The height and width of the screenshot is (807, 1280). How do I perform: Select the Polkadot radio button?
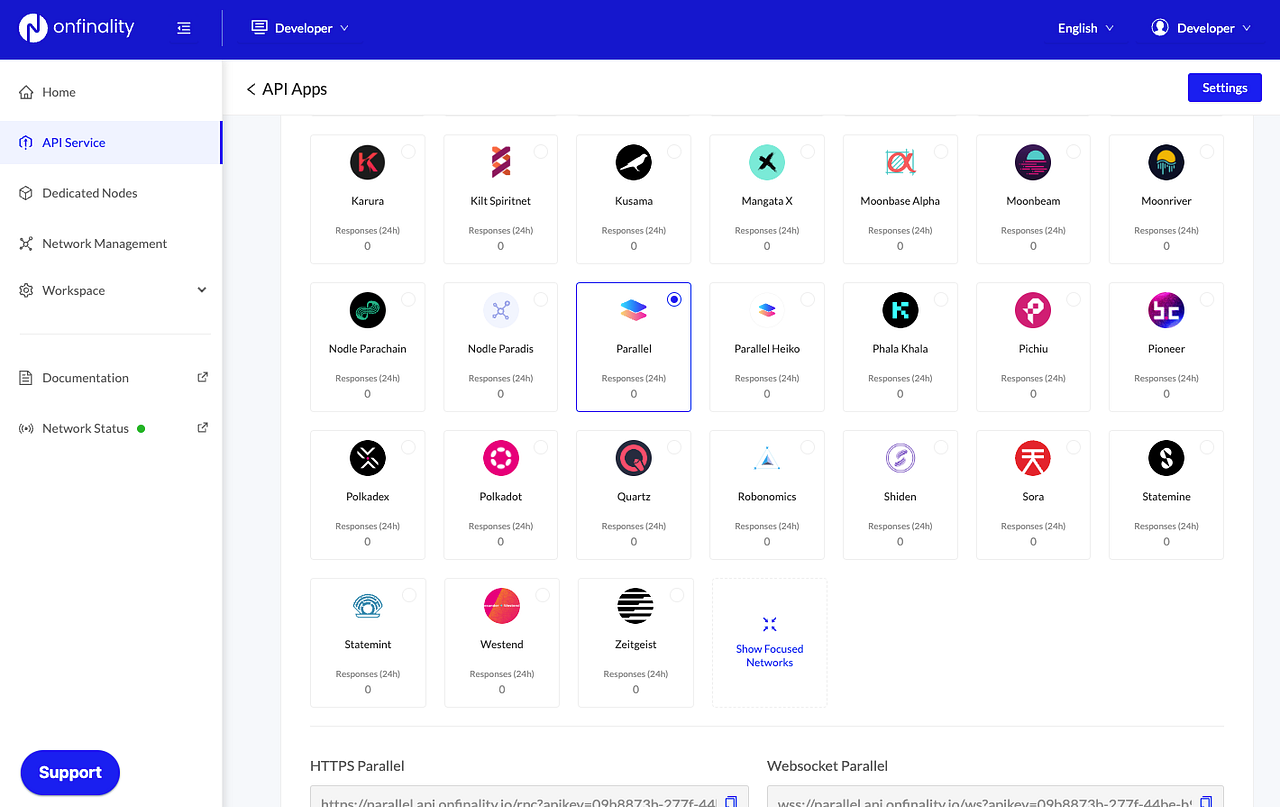tap(541, 447)
